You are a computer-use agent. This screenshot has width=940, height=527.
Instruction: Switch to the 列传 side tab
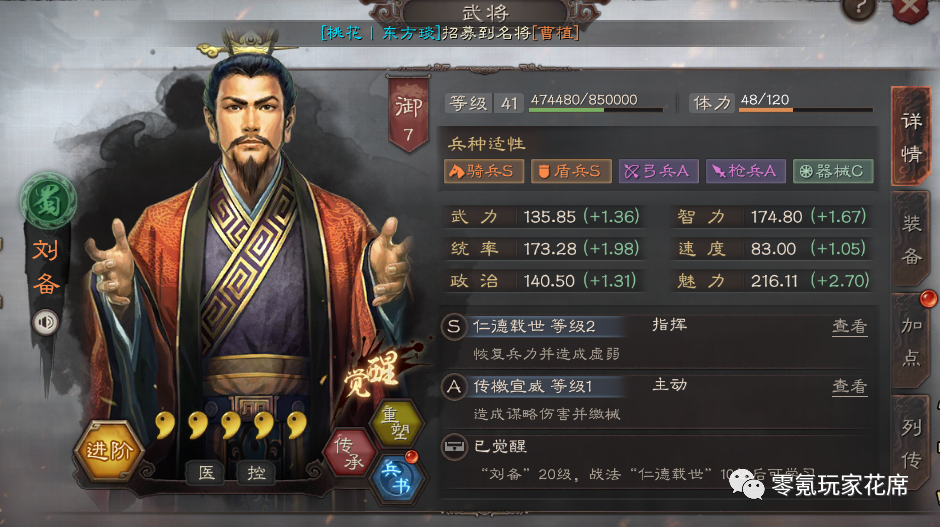pyautogui.click(x=911, y=444)
